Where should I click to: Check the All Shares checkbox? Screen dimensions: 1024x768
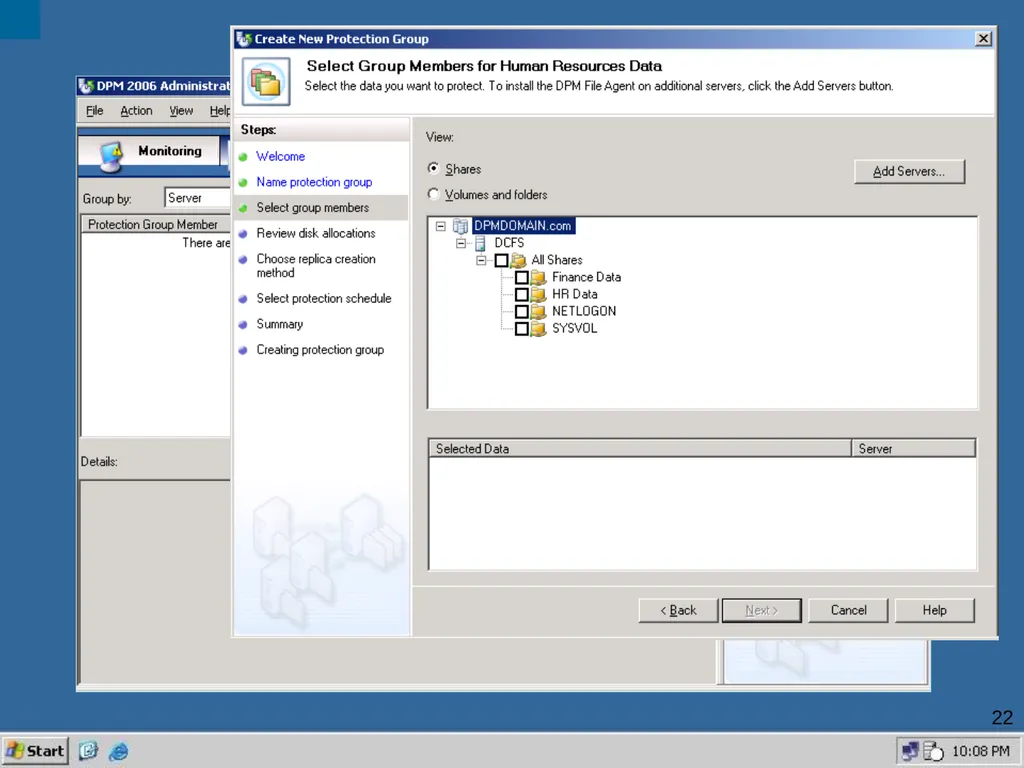(501, 261)
